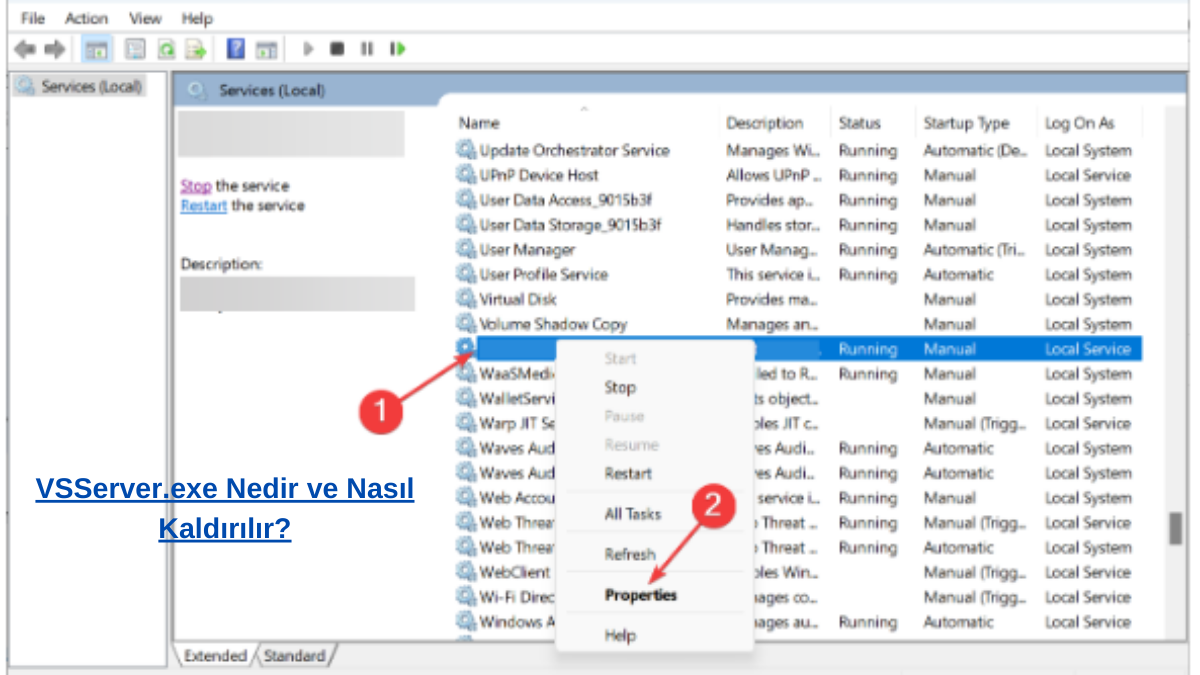
Task: Select Restart from the context menu
Action: [x=628, y=473]
